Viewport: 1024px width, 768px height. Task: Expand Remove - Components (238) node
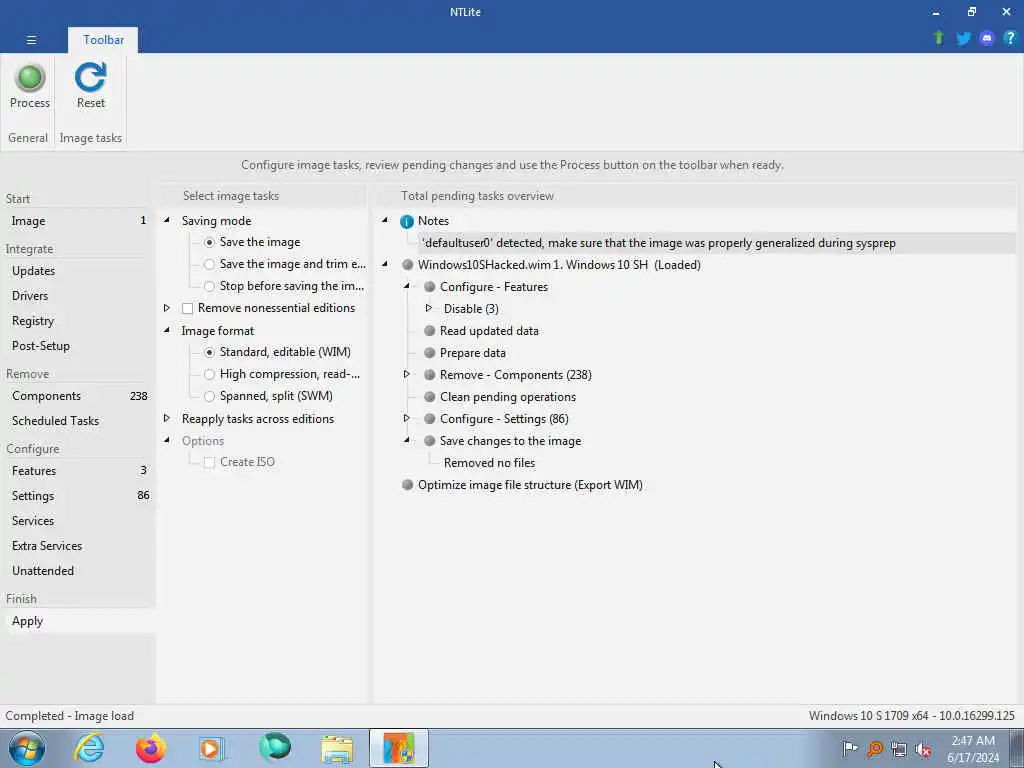pos(406,374)
